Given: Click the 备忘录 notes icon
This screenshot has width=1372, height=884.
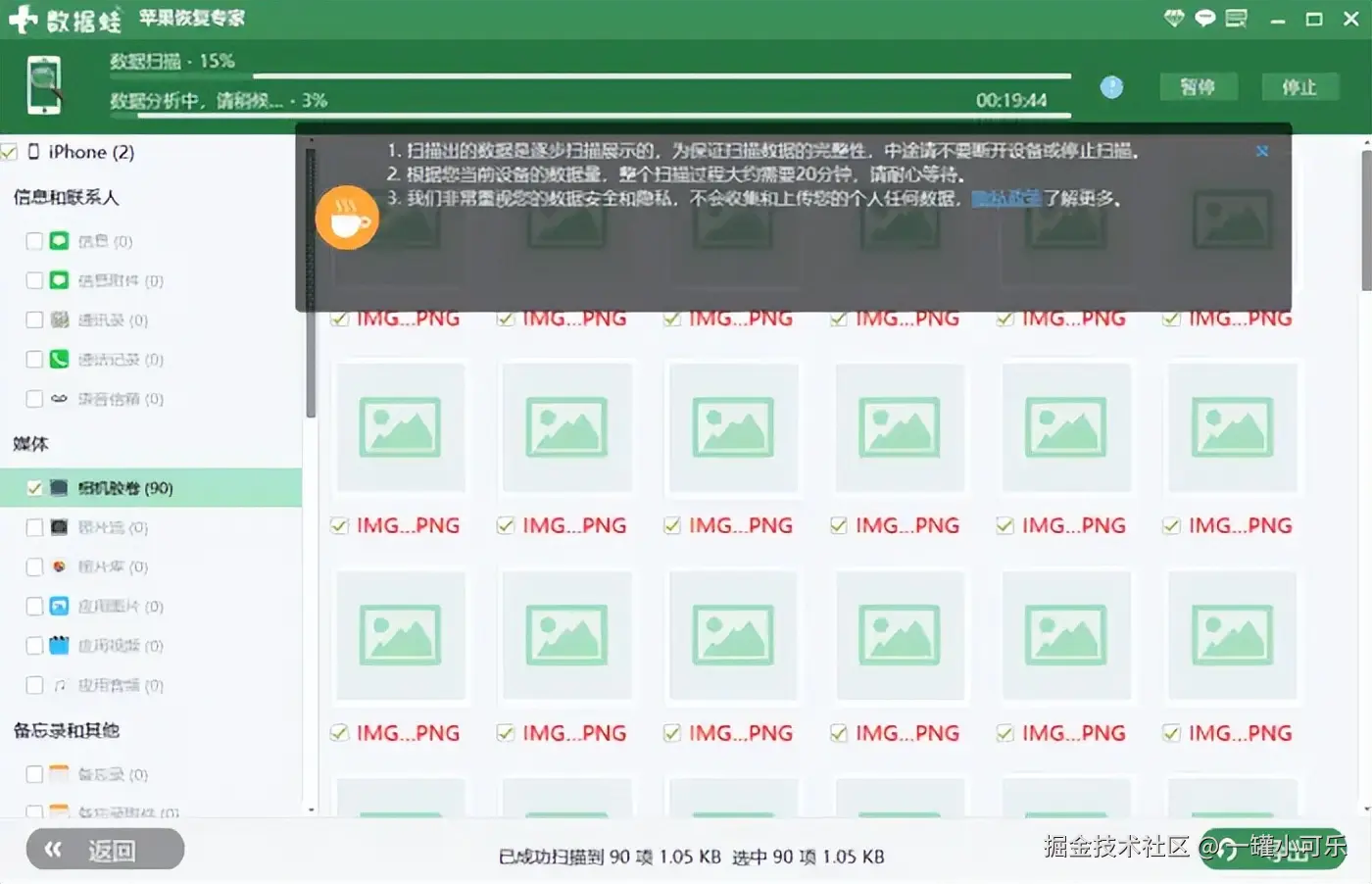Looking at the screenshot, I should coord(60,774).
